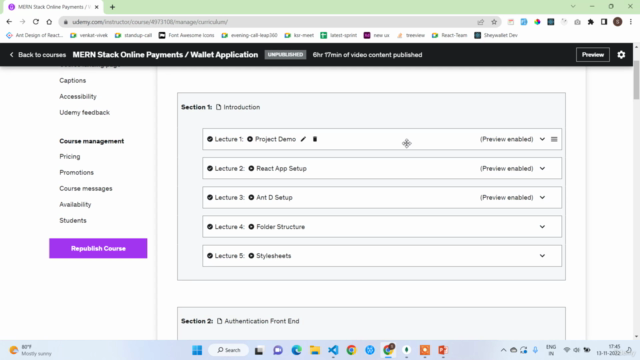
Task: Open Availability in sidebar
Action: [x=75, y=204]
